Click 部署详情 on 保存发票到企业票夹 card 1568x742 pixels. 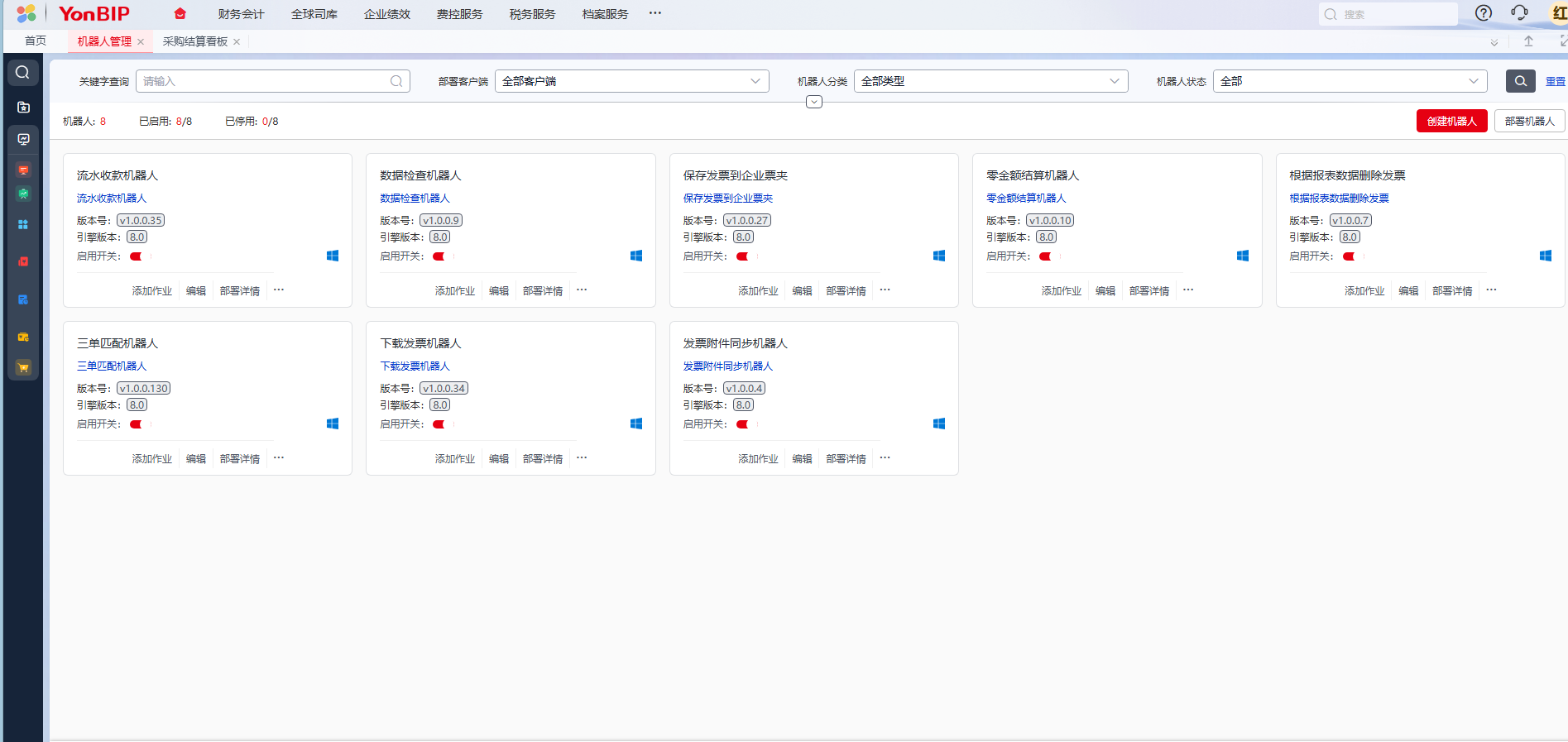(846, 291)
